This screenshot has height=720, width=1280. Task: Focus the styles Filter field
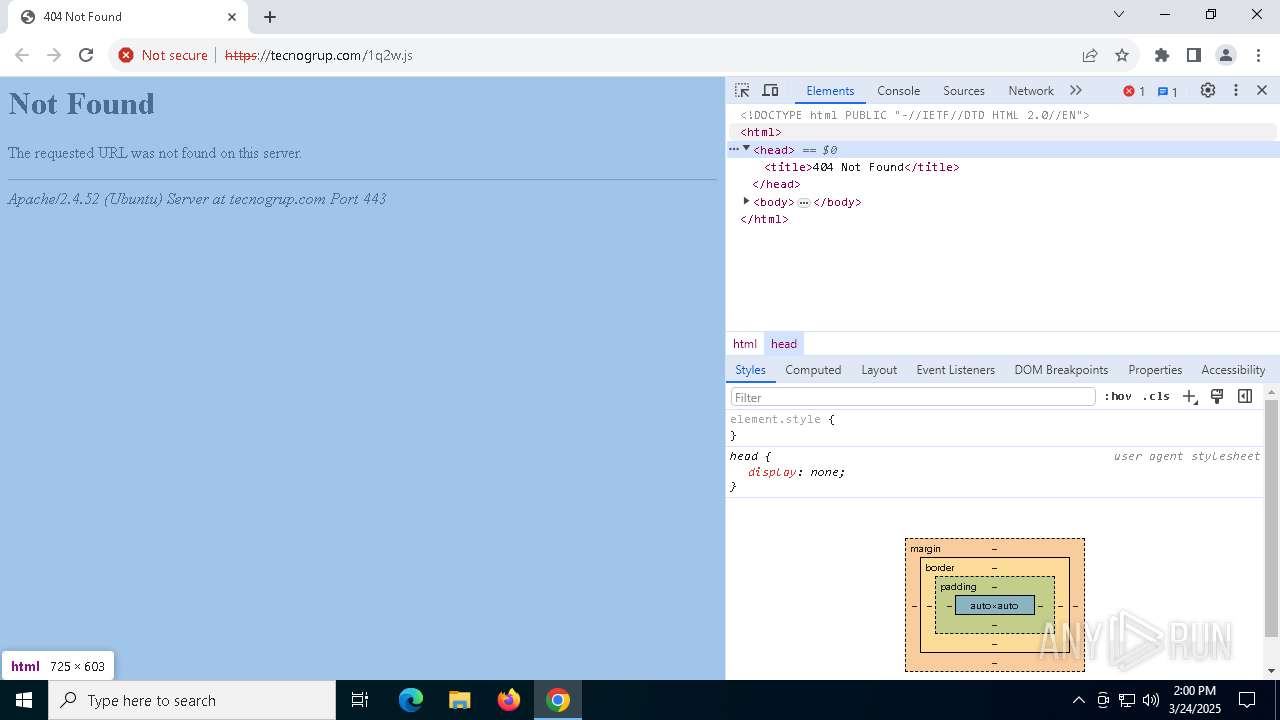tap(913, 397)
